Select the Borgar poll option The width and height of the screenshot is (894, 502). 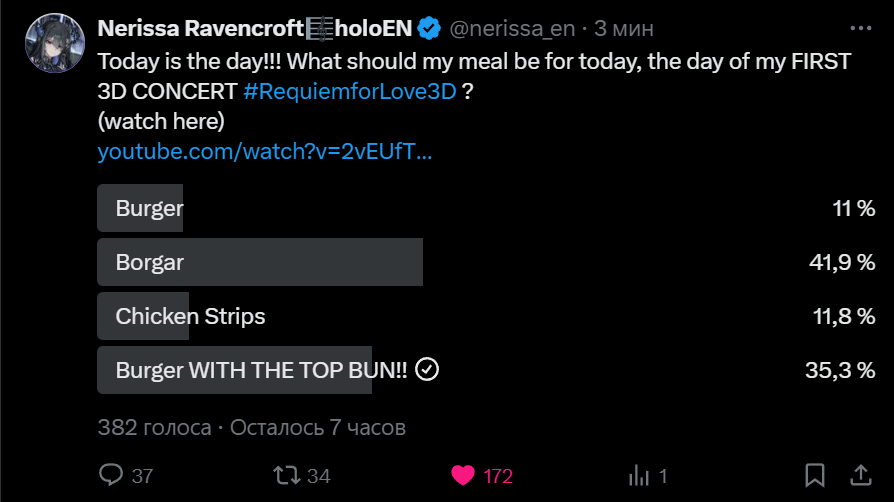click(x=260, y=262)
